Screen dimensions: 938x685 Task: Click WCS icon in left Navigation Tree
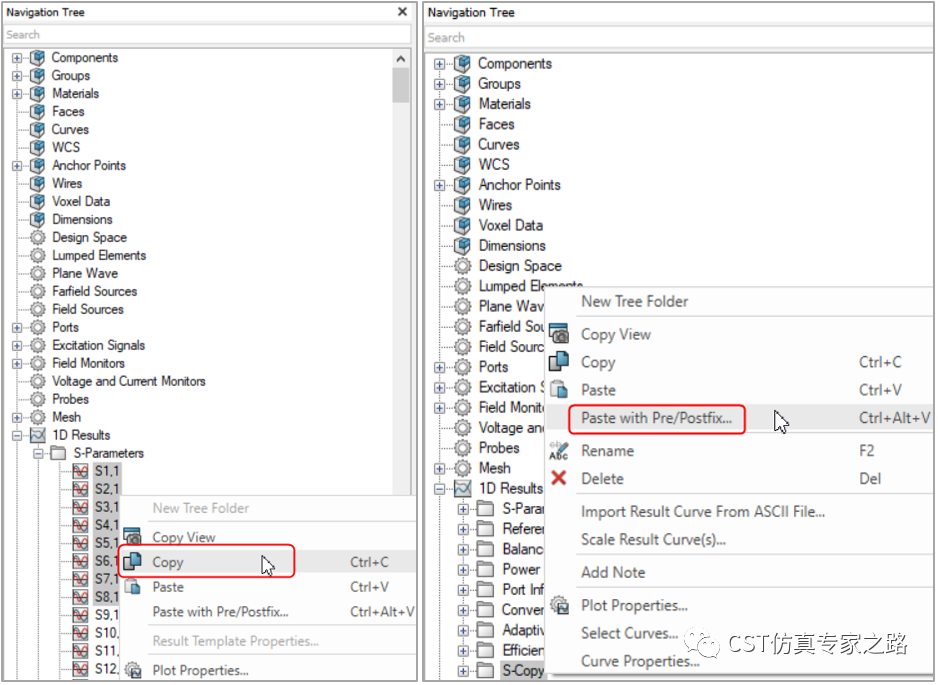coord(38,147)
